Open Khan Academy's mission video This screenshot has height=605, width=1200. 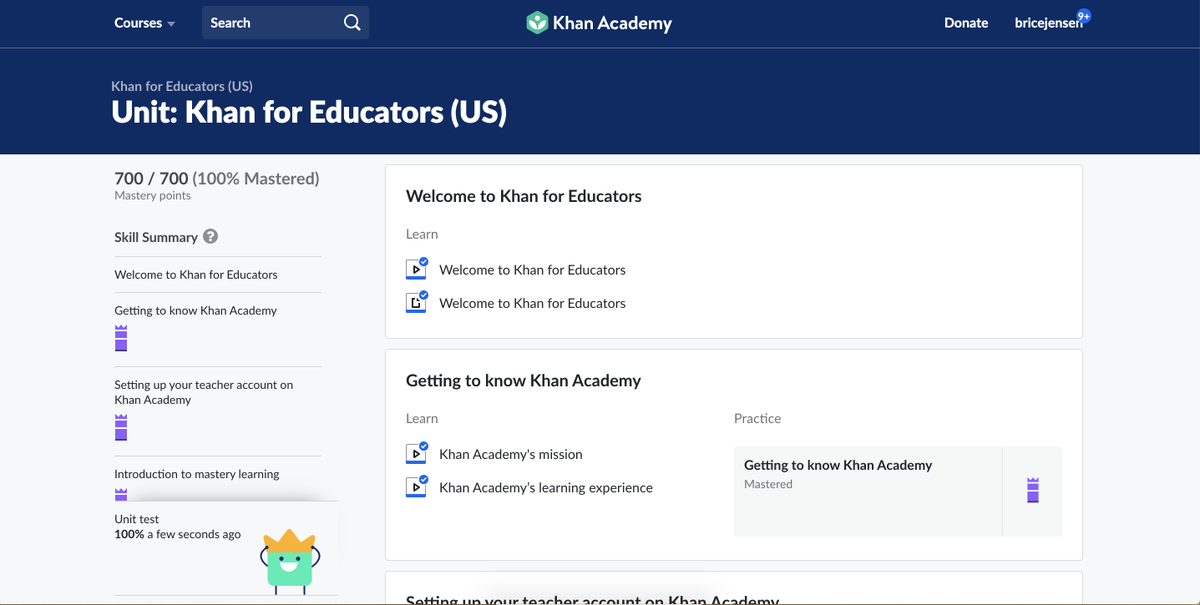[511, 454]
